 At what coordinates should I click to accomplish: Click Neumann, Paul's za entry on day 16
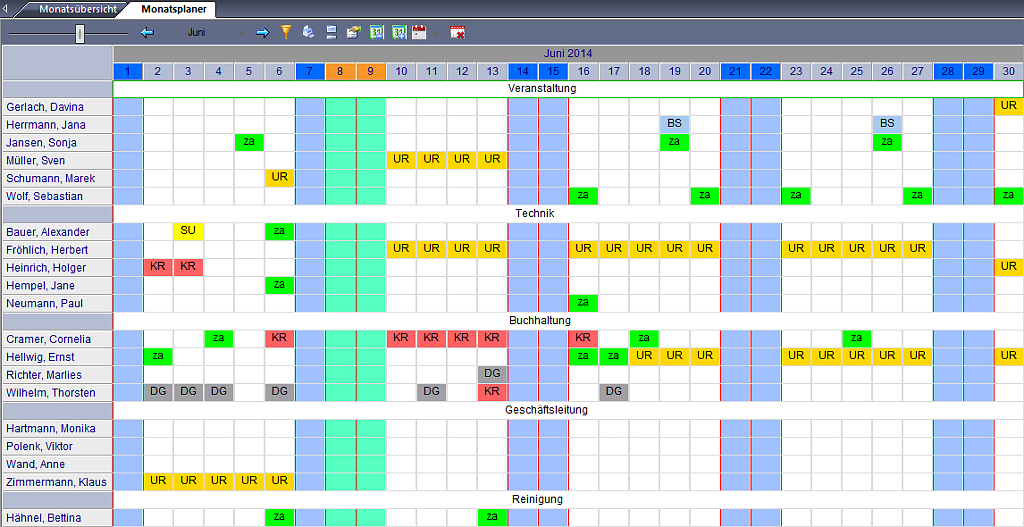[583, 303]
